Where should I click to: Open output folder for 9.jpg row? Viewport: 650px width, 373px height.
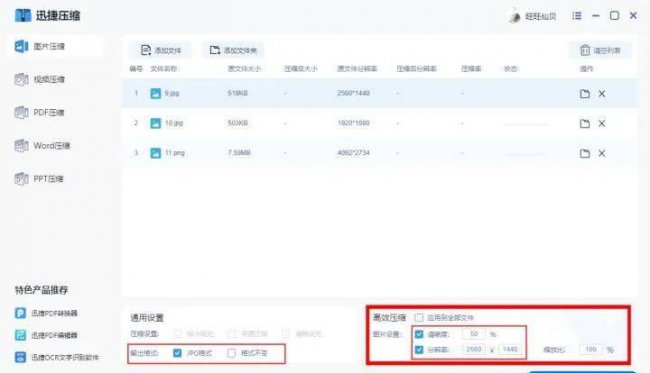click(x=585, y=94)
